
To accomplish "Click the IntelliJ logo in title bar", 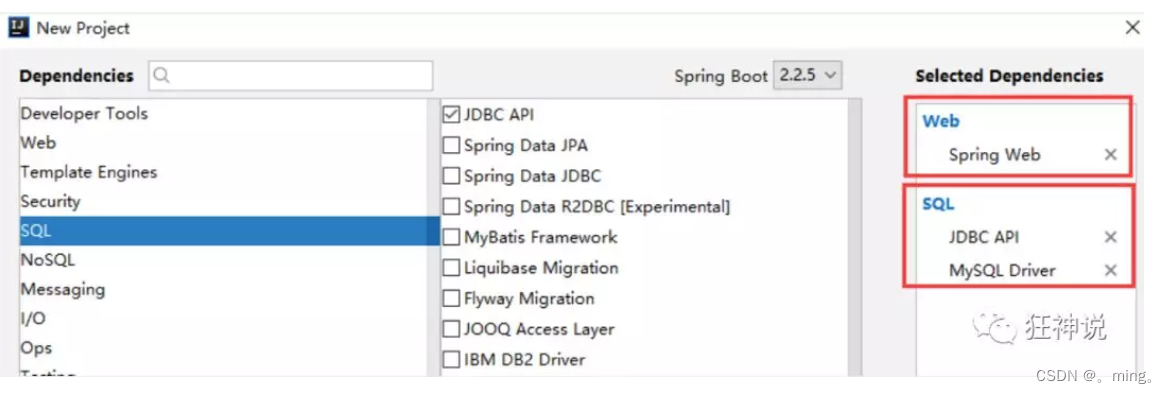I will [x=19, y=28].
